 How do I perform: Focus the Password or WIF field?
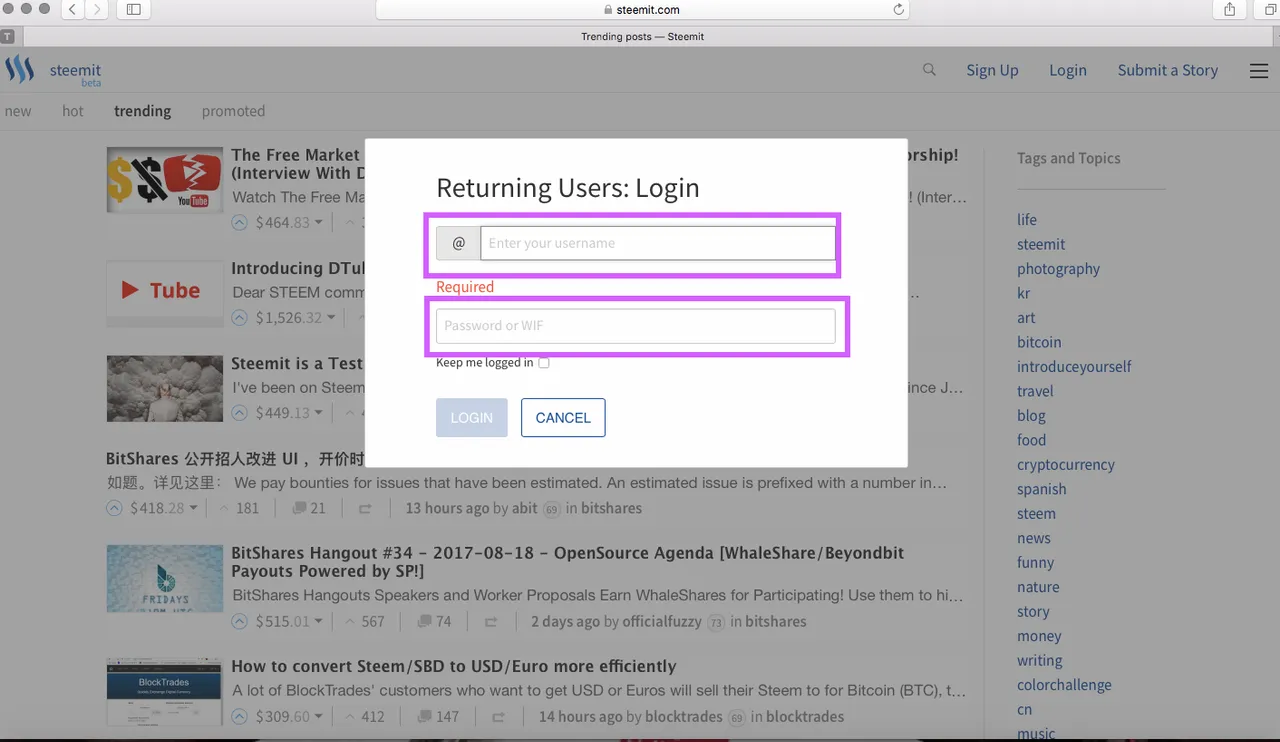(x=635, y=326)
